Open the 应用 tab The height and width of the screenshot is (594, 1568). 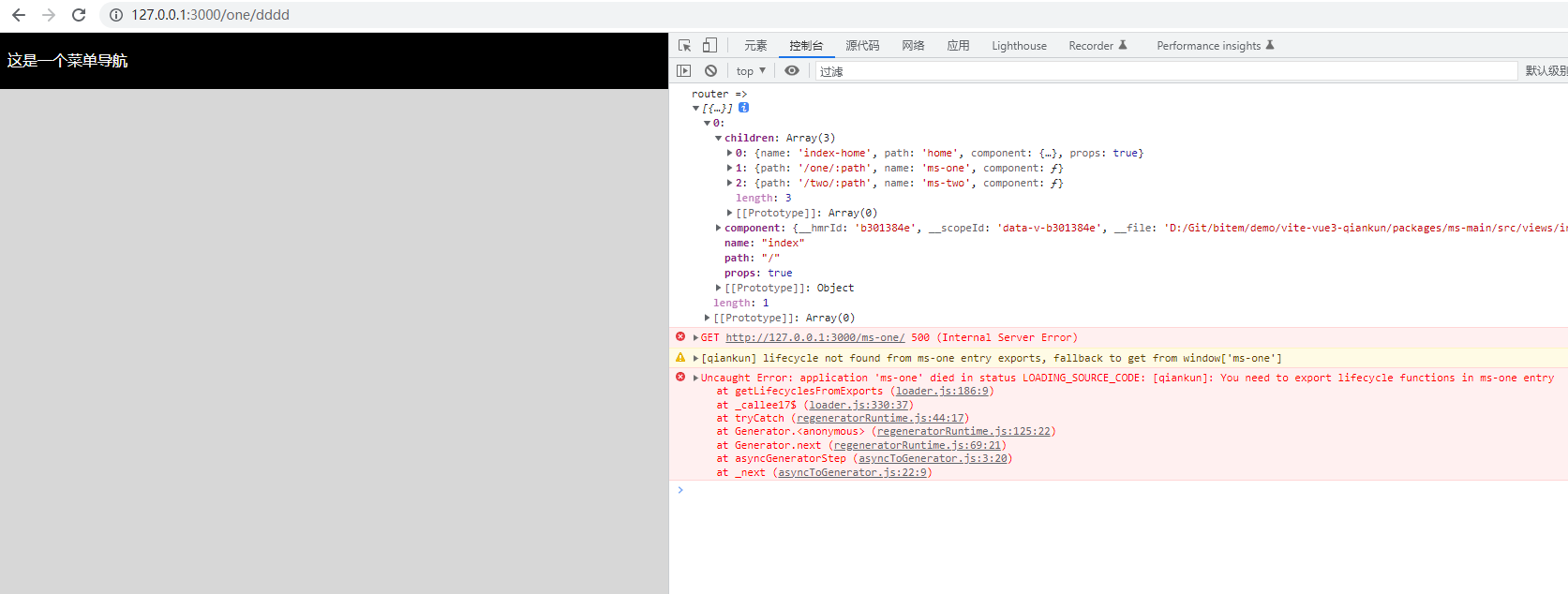click(958, 45)
